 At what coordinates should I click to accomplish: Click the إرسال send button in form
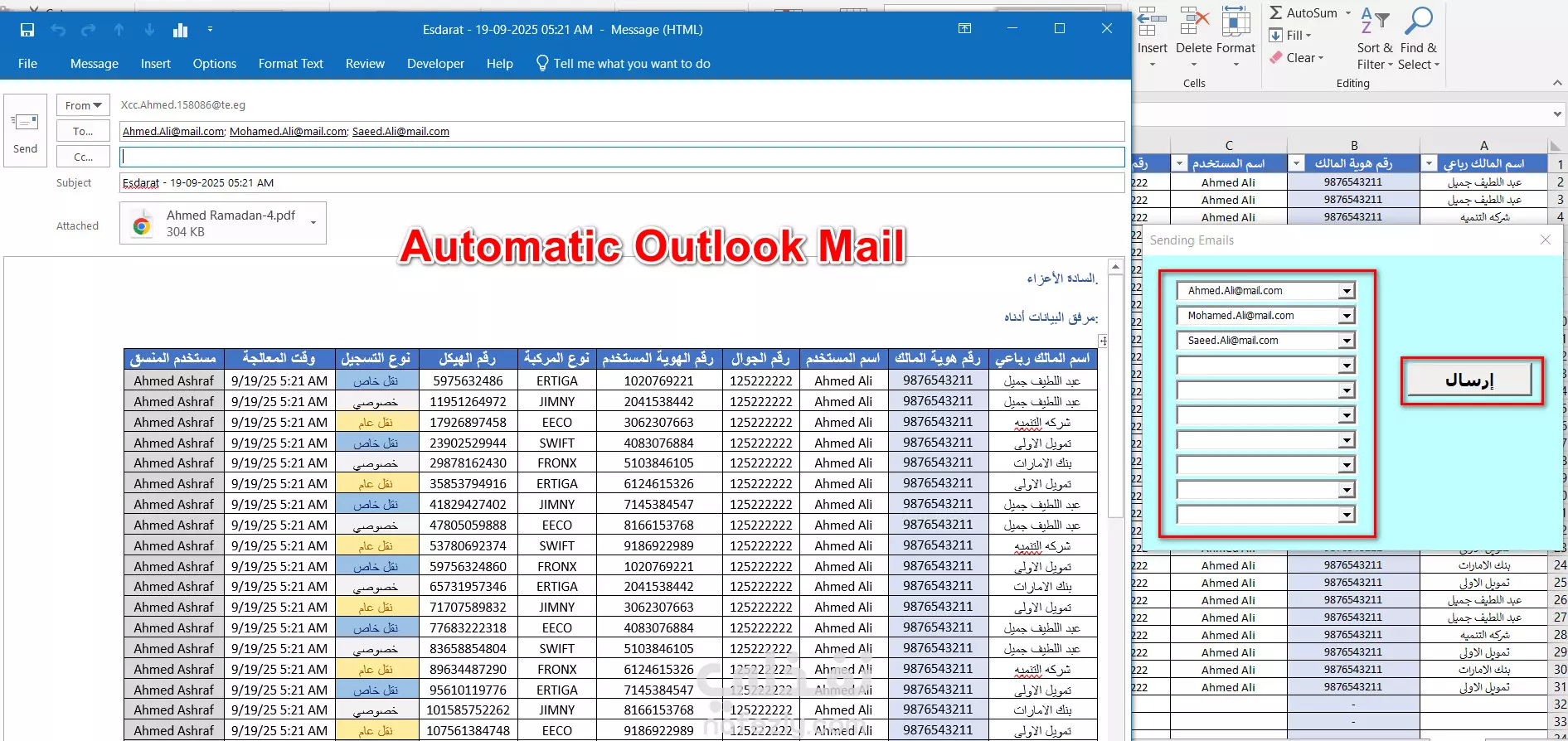[x=1469, y=380]
